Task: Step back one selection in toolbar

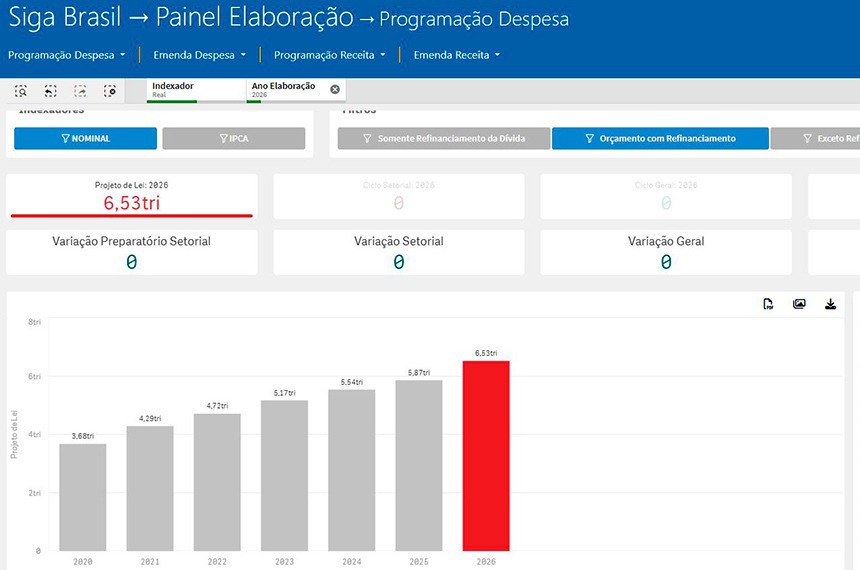Action: click(x=50, y=91)
